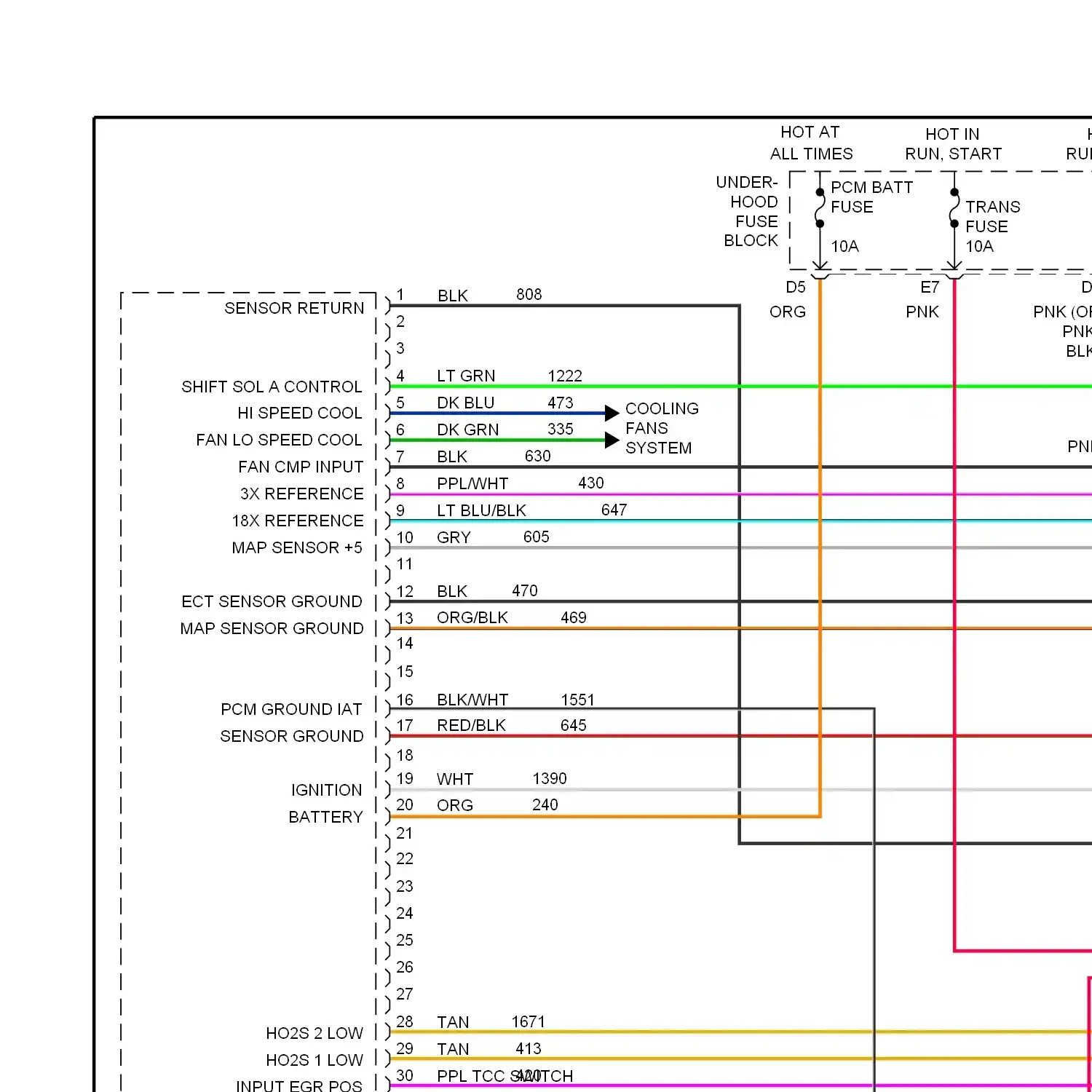The width and height of the screenshot is (1092, 1092).
Task: Click the DK GRN wire color on pin 6
Action: 468,430
